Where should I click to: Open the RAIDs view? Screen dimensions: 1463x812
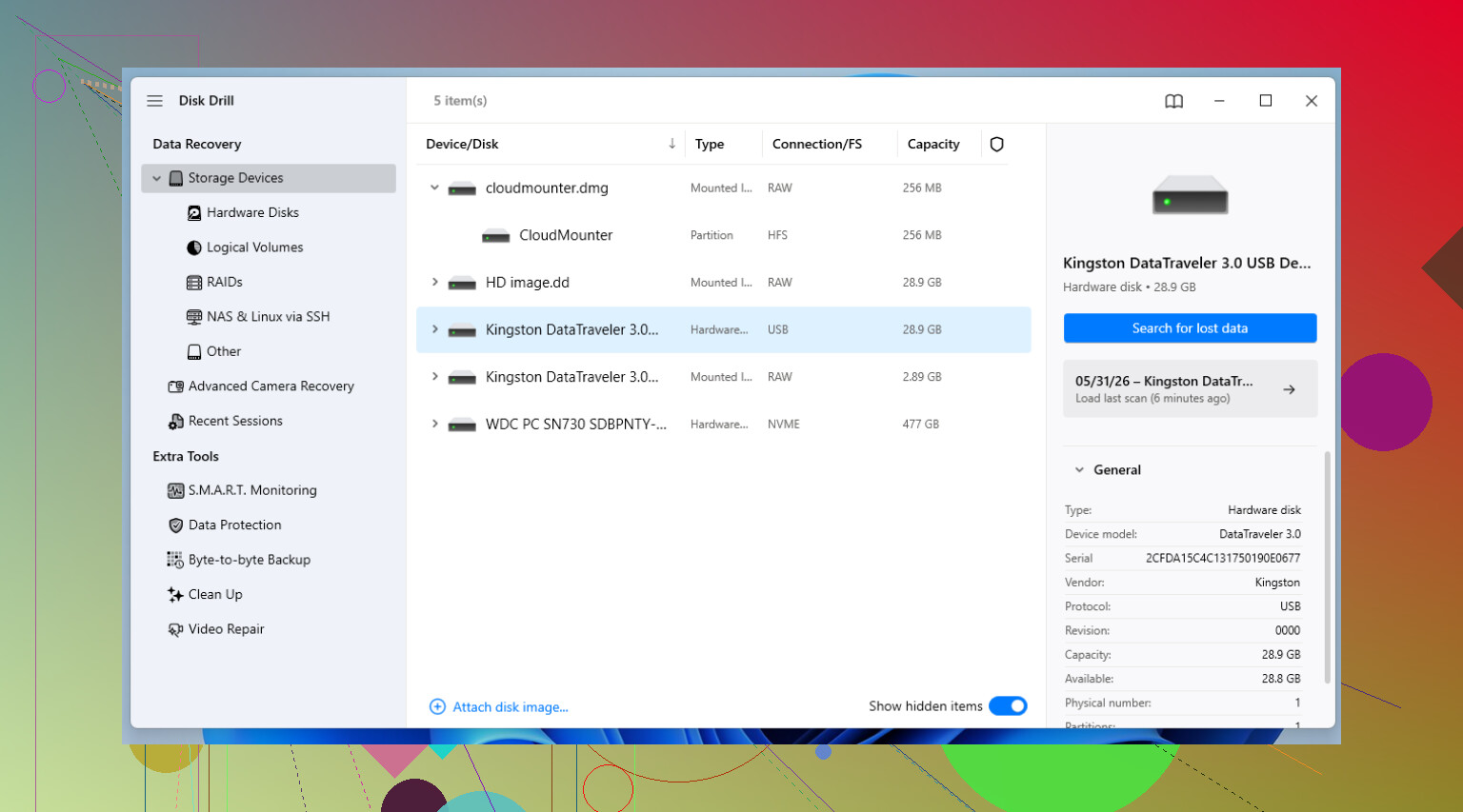[x=225, y=283]
